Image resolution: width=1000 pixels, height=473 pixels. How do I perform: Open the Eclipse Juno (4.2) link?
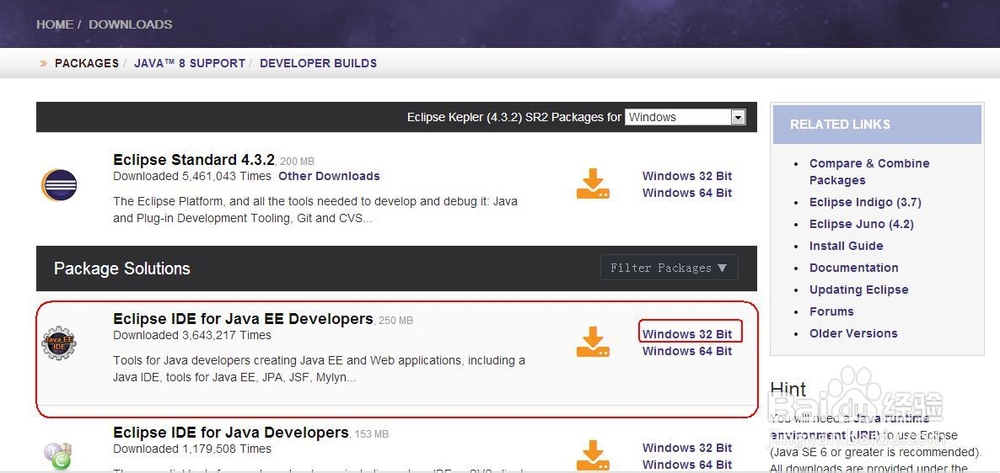point(861,224)
